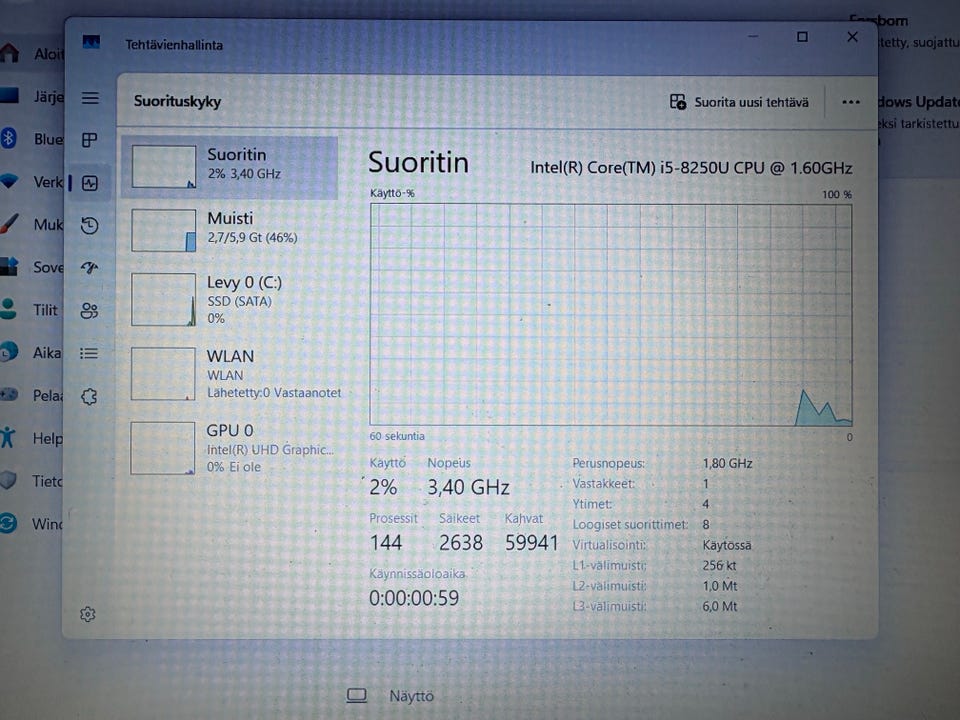Open Helppokäyttö accessibility icon in Settings window

(x=7, y=438)
